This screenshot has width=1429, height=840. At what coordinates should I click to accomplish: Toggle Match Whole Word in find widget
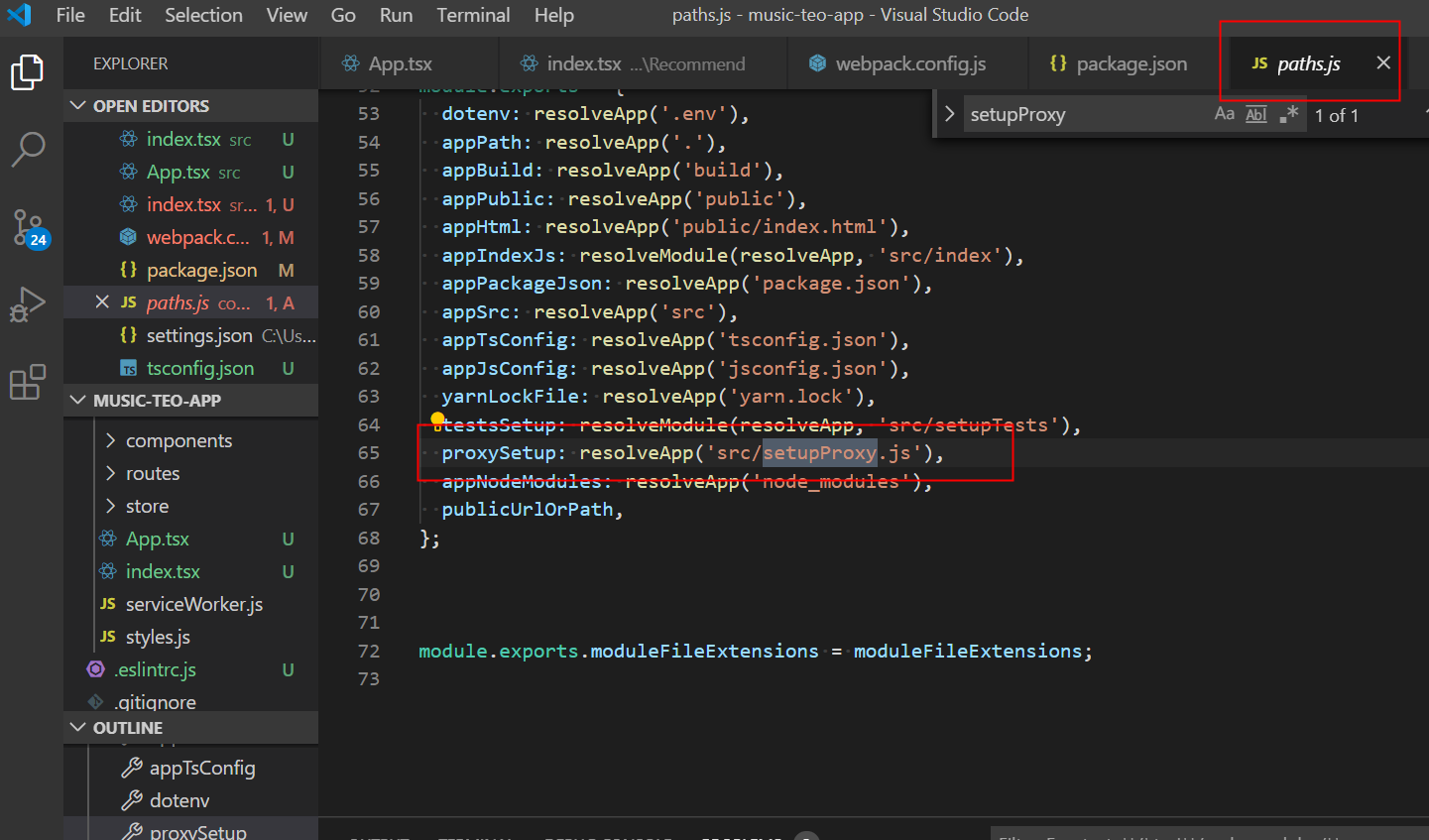coord(1256,114)
